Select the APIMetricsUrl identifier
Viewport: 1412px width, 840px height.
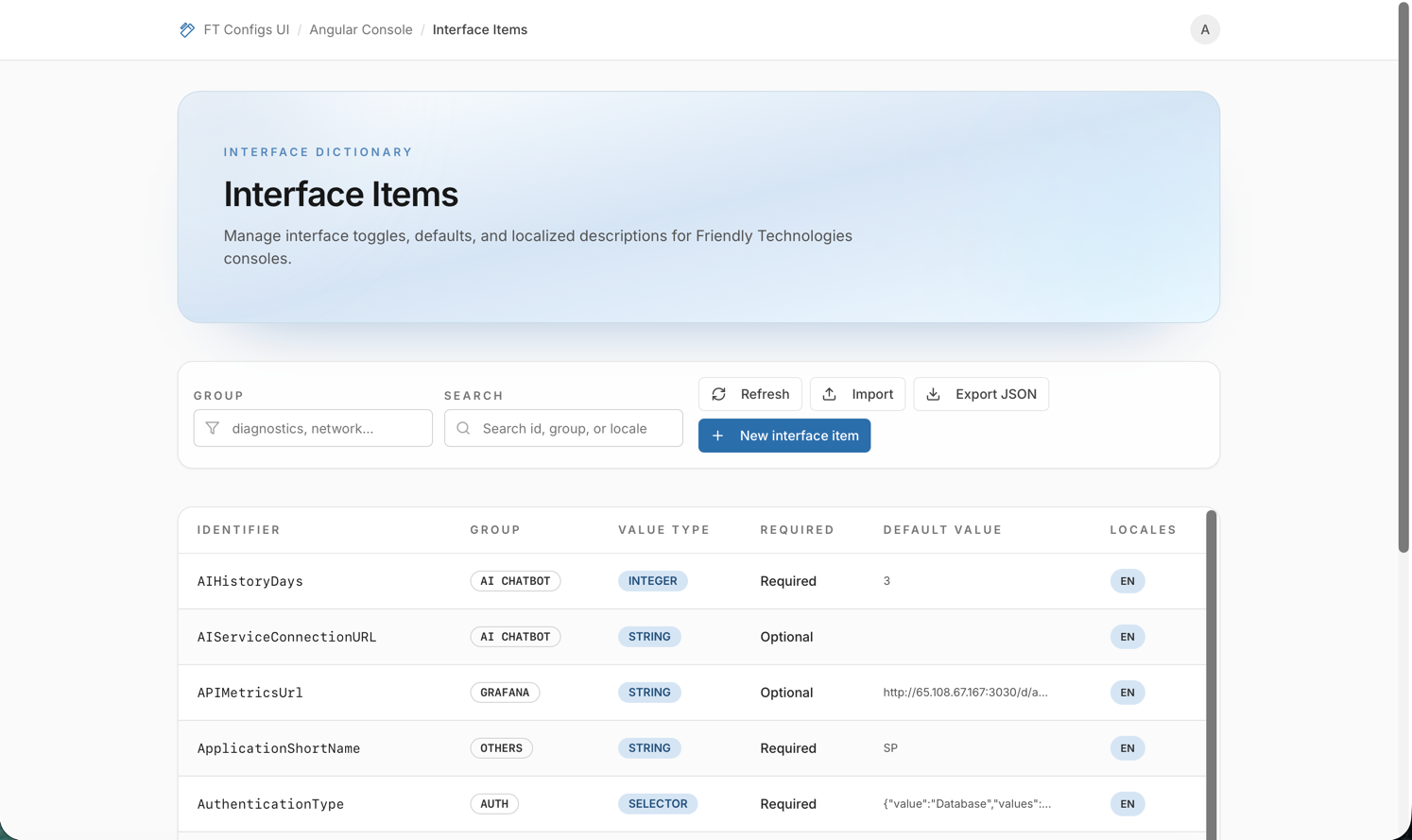click(x=250, y=693)
